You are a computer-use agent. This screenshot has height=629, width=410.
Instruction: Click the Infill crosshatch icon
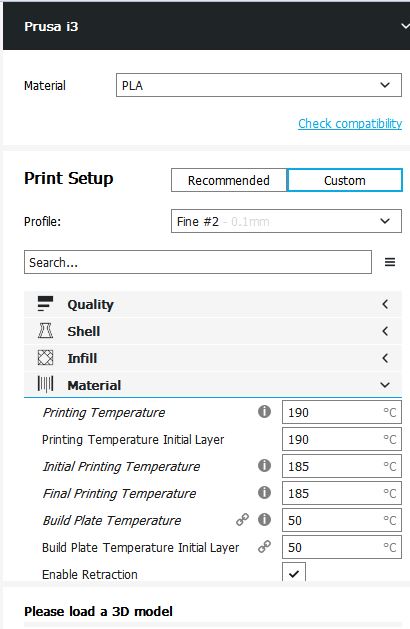click(x=45, y=357)
